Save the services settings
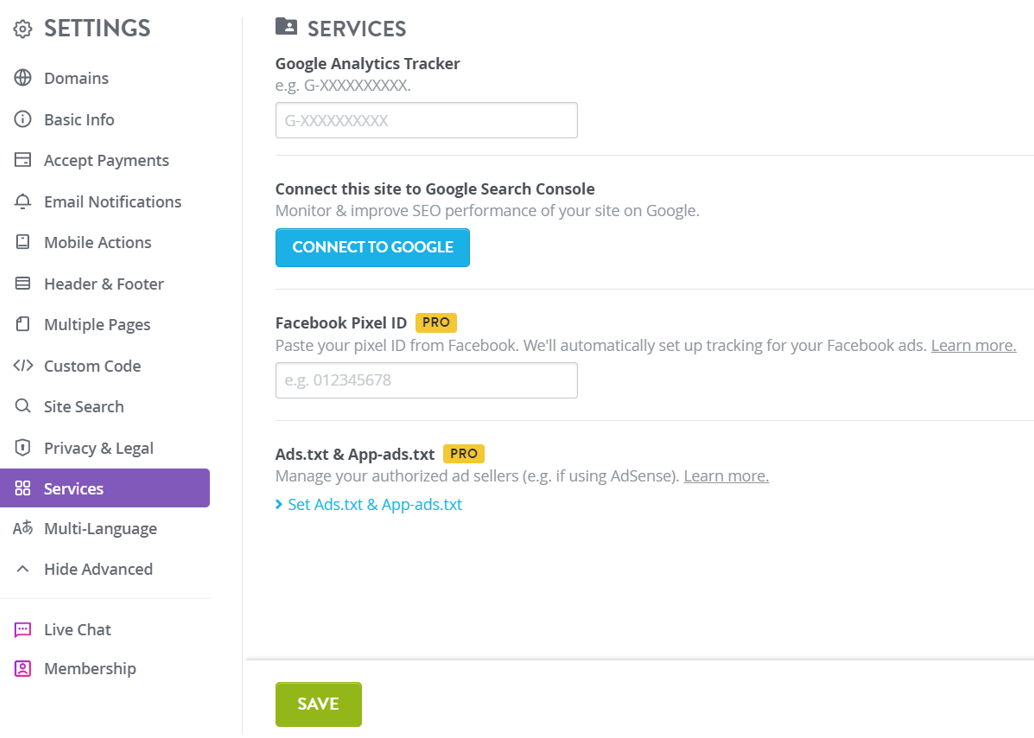1034x738 pixels. (x=319, y=704)
